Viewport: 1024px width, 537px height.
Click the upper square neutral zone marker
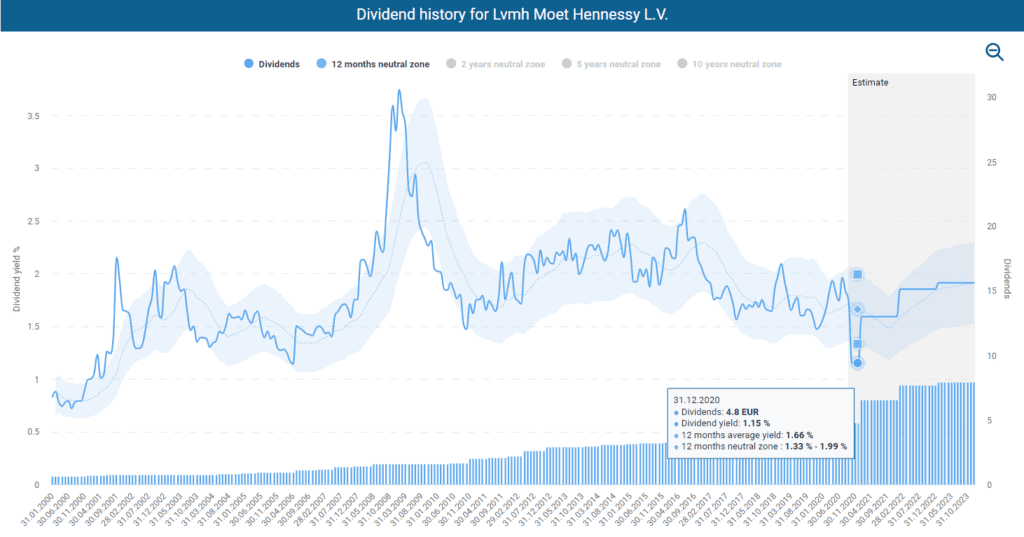click(857, 274)
